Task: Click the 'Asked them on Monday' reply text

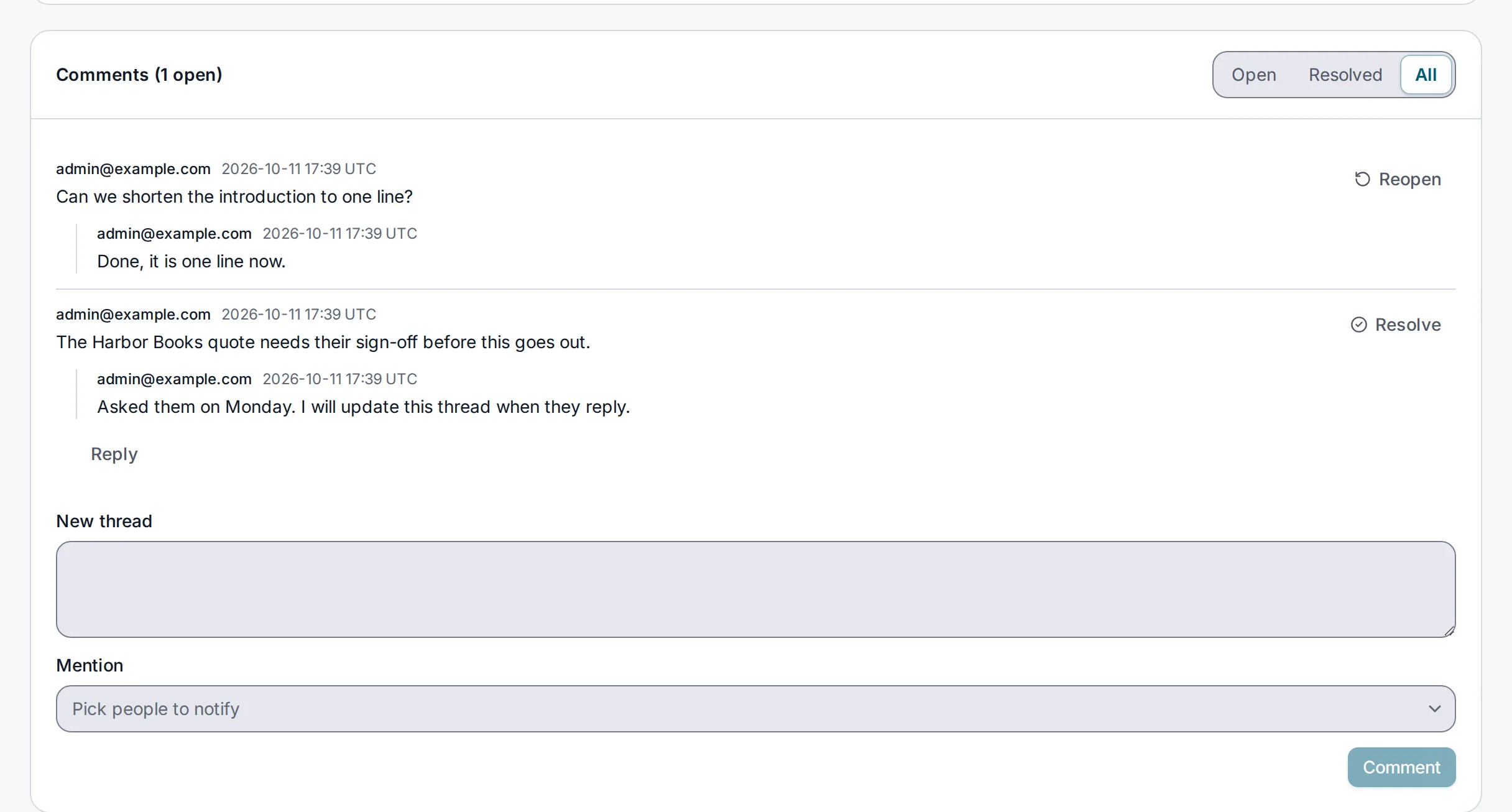Action: click(x=364, y=407)
